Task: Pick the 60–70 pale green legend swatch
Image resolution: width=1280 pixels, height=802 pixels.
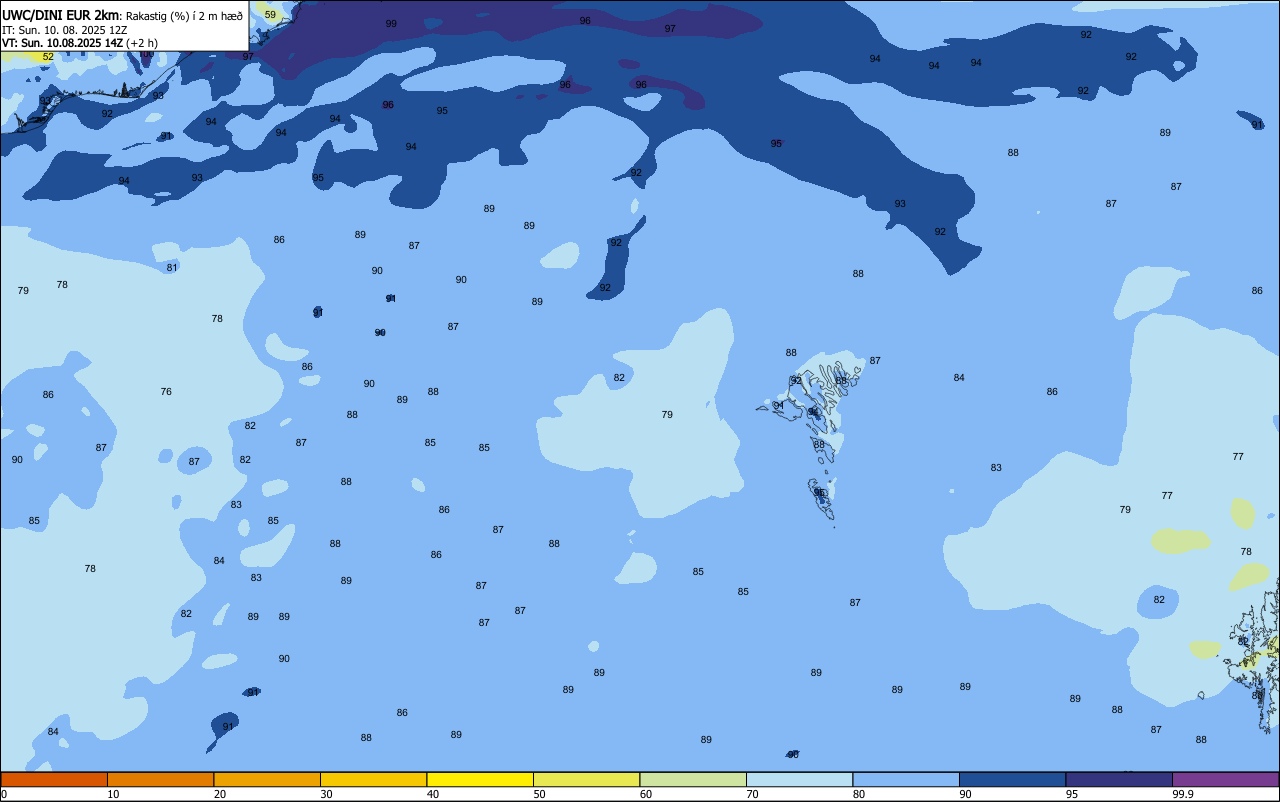Action: (x=693, y=779)
